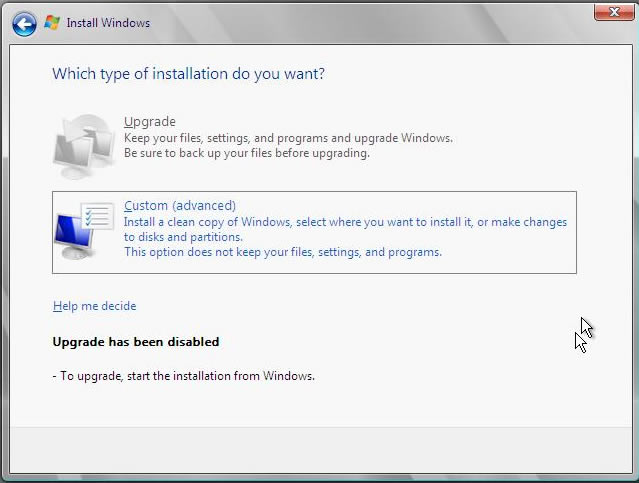Select the Upgrade option title

pos(149,122)
